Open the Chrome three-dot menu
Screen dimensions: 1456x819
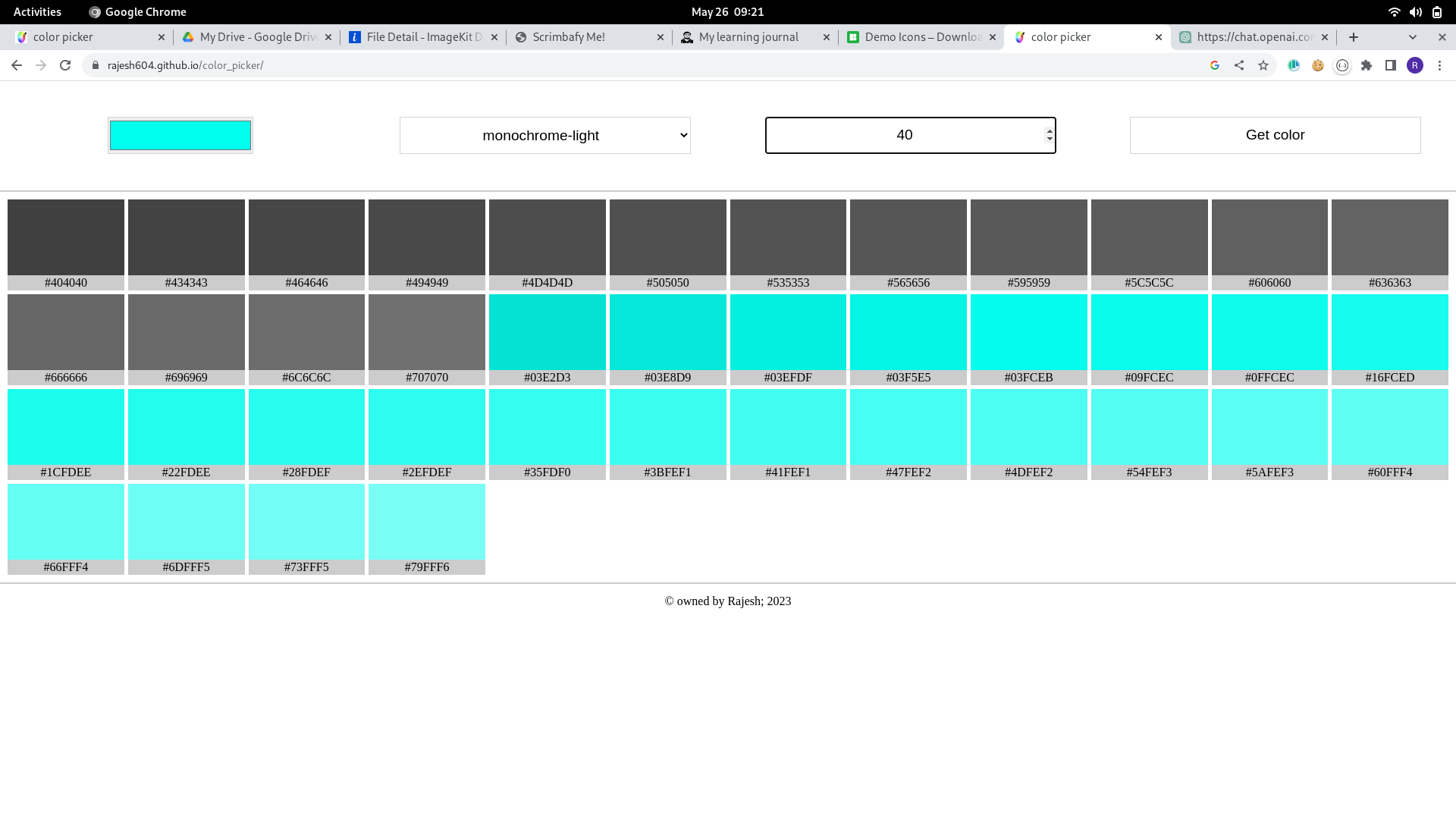coord(1439,65)
